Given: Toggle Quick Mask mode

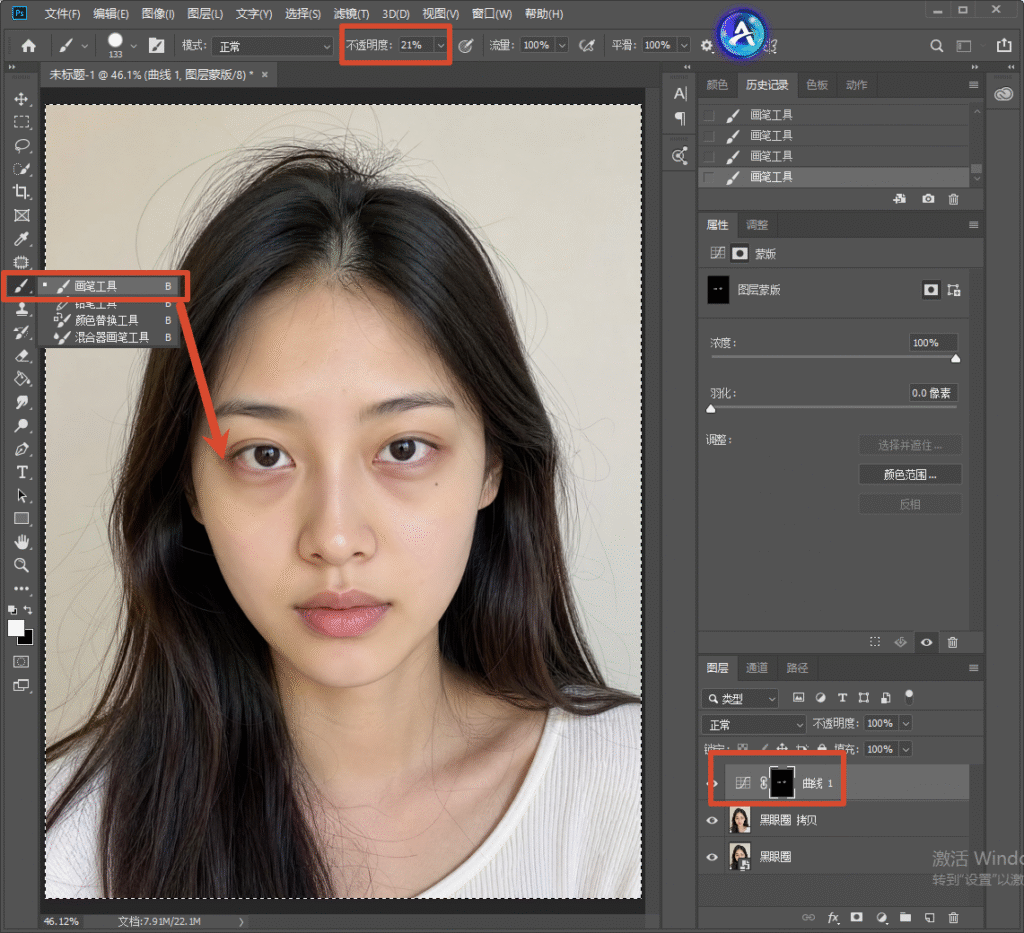Looking at the screenshot, I should [21, 661].
